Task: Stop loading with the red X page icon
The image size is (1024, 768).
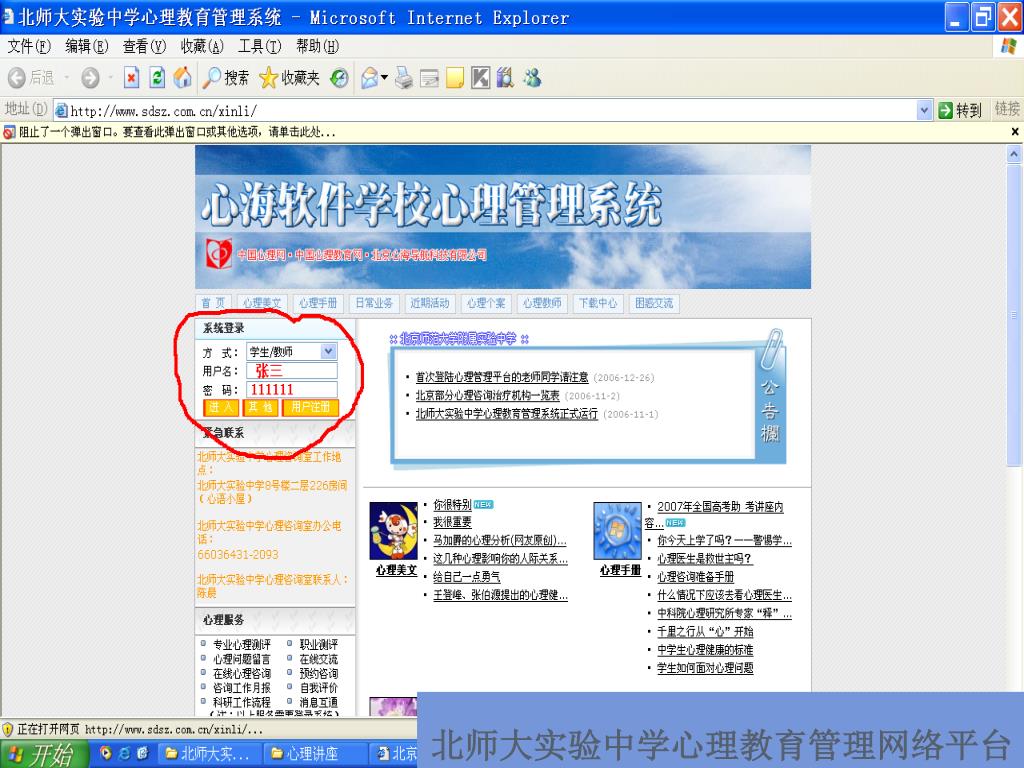Action: point(131,78)
